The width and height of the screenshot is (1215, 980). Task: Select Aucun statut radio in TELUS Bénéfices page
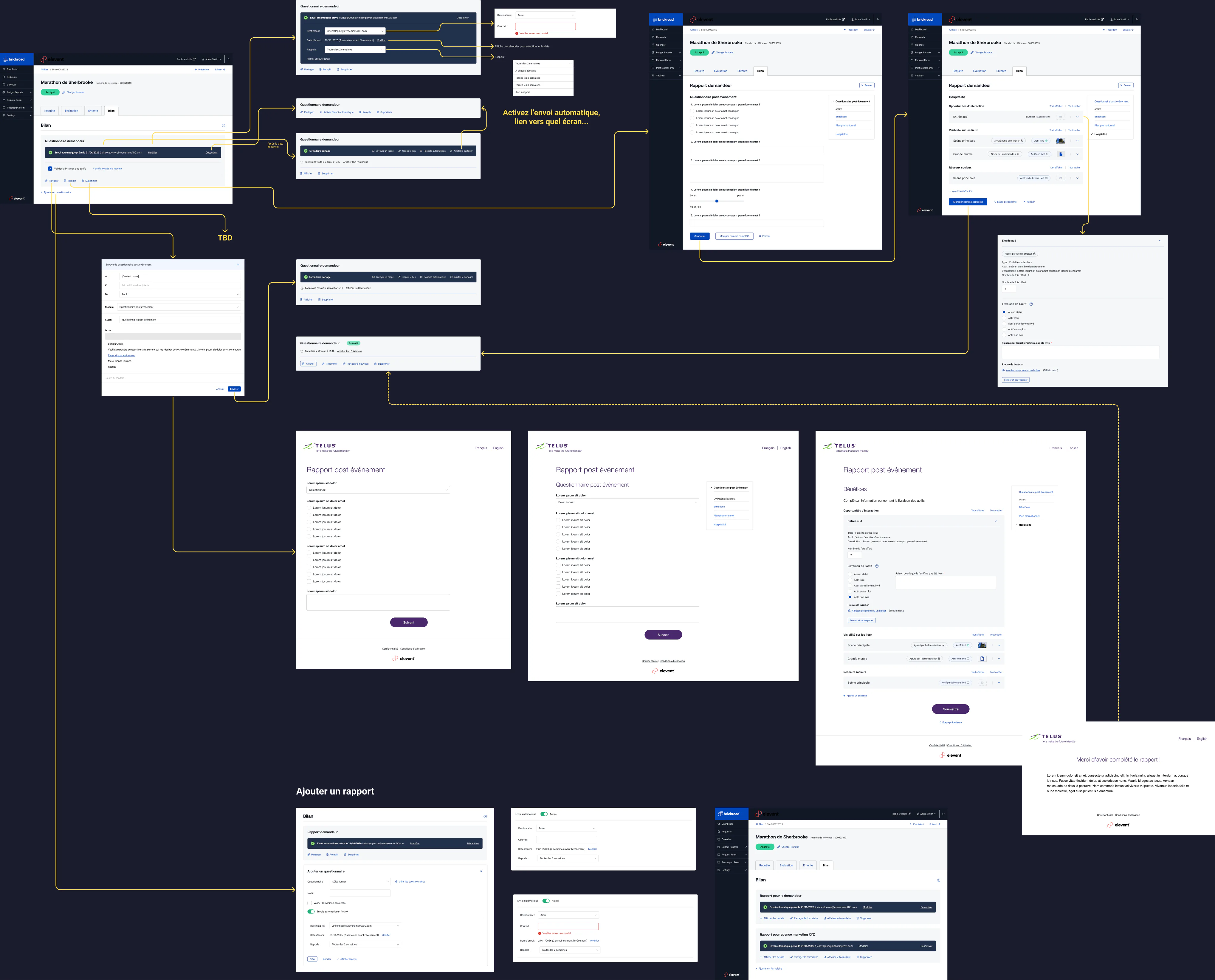pyautogui.click(x=850, y=574)
